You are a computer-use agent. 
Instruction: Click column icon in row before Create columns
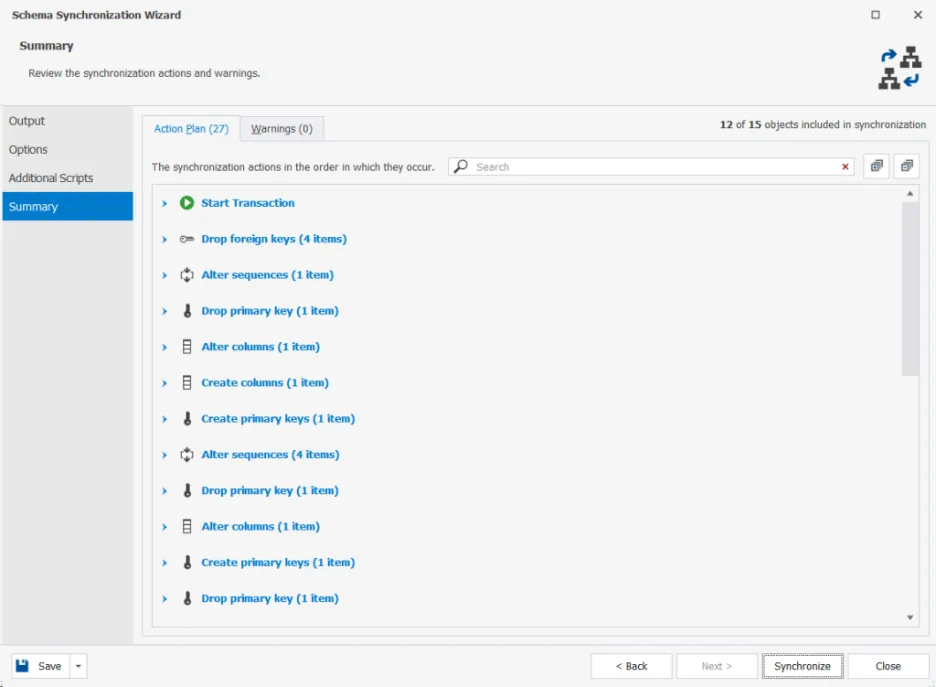point(187,347)
